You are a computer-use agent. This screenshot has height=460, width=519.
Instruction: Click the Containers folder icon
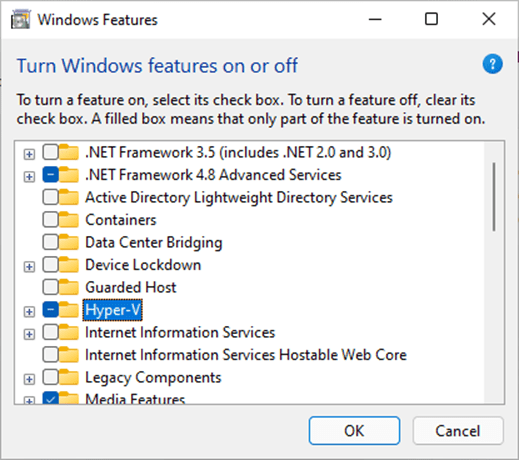(69, 220)
